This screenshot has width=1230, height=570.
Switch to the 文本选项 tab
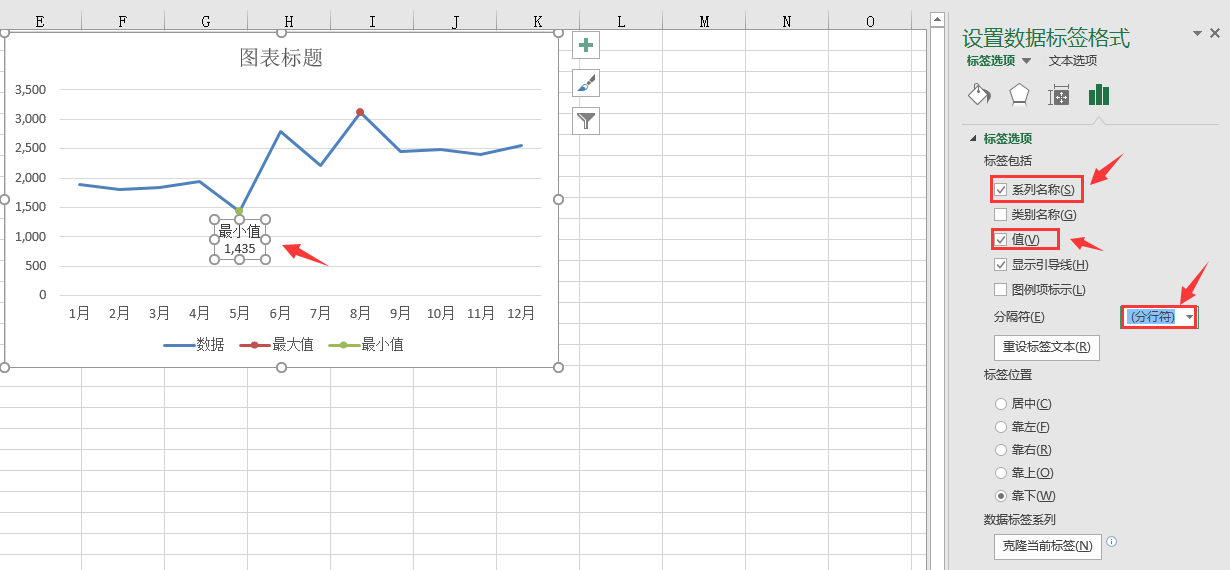pyautogui.click(x=1073, y=61)
